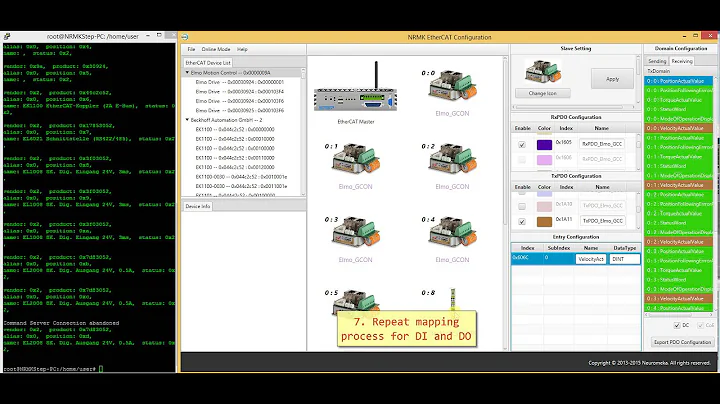This screenshot has width=720, height=404.
Task: Click the pink 0x1606 color swatch
Action: tap(544, 160)
